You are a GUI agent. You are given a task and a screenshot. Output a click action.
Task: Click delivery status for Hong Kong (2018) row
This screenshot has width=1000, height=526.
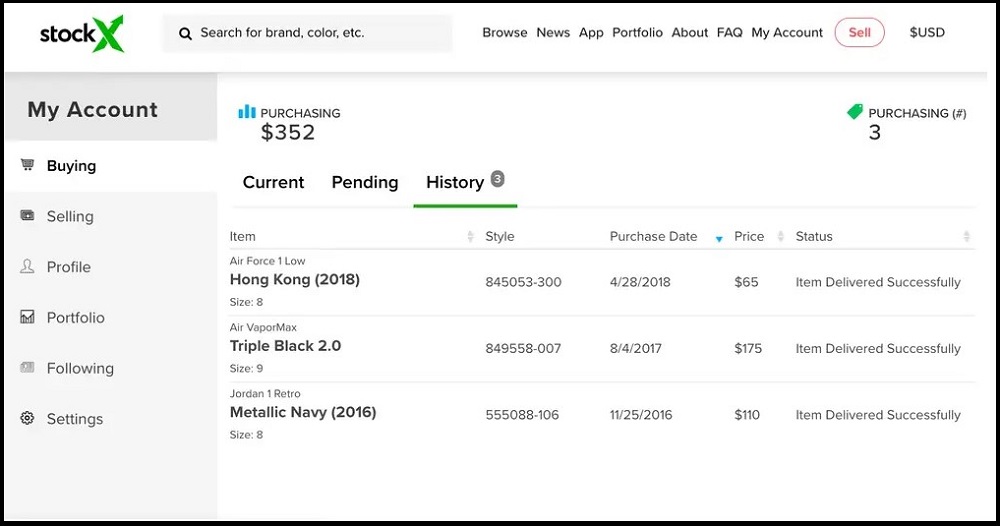tap(878, 282)
